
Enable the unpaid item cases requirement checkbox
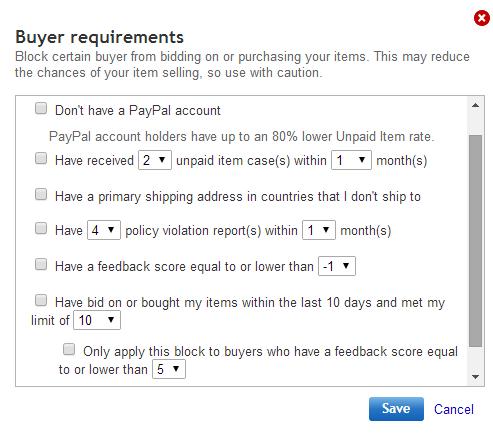pos(41,158)
